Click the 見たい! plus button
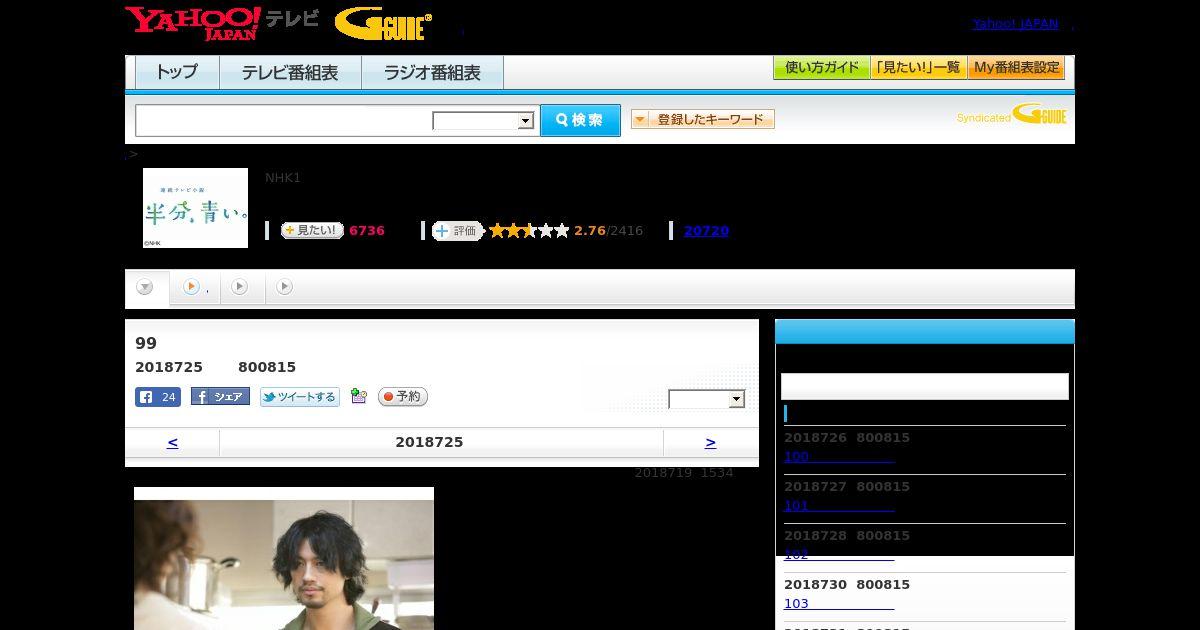 (x=312, y=230)
